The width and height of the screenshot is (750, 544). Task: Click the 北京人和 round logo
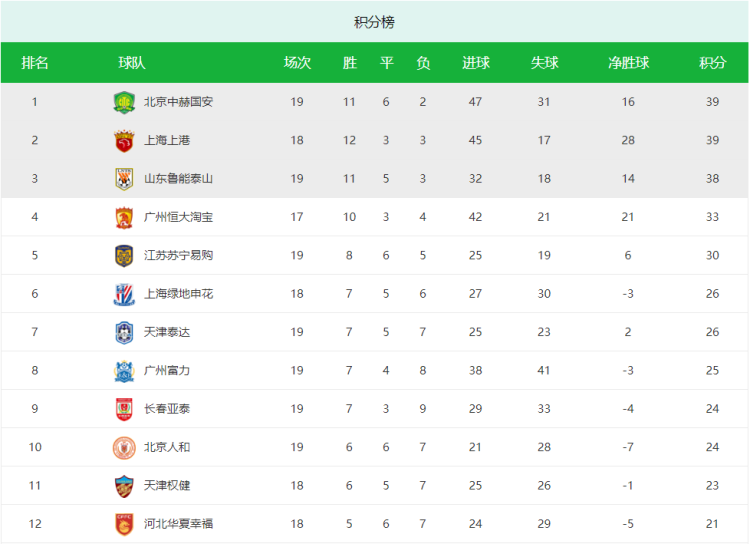(x=123, y=447)
